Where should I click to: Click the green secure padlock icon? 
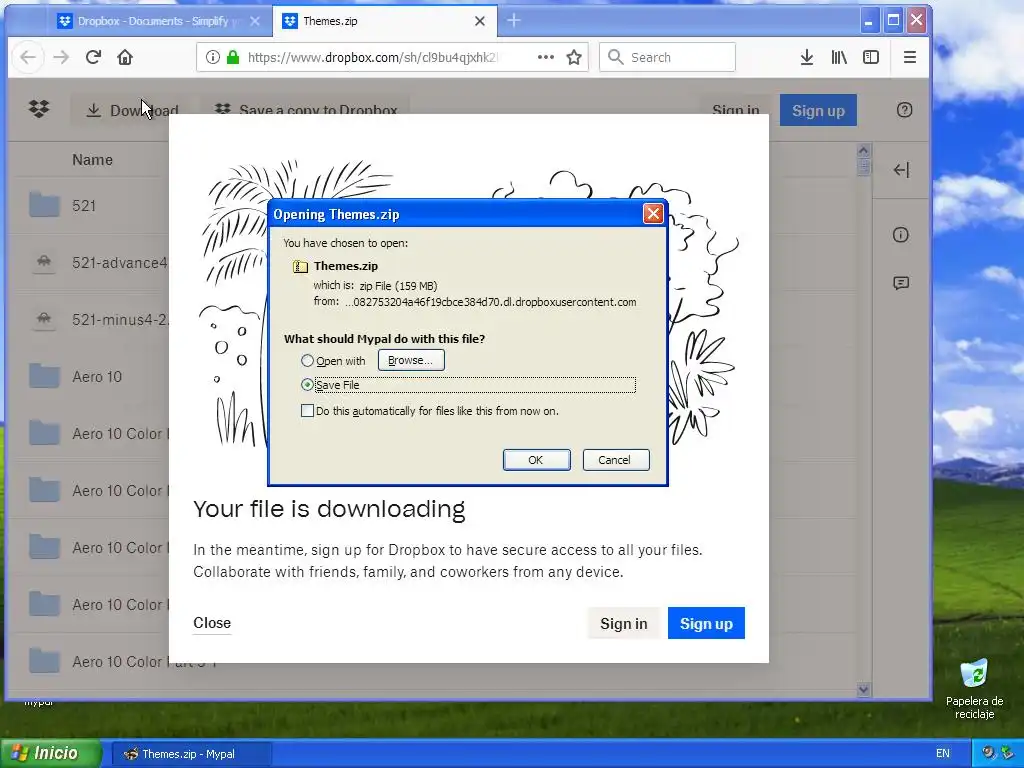click(232, 57)
